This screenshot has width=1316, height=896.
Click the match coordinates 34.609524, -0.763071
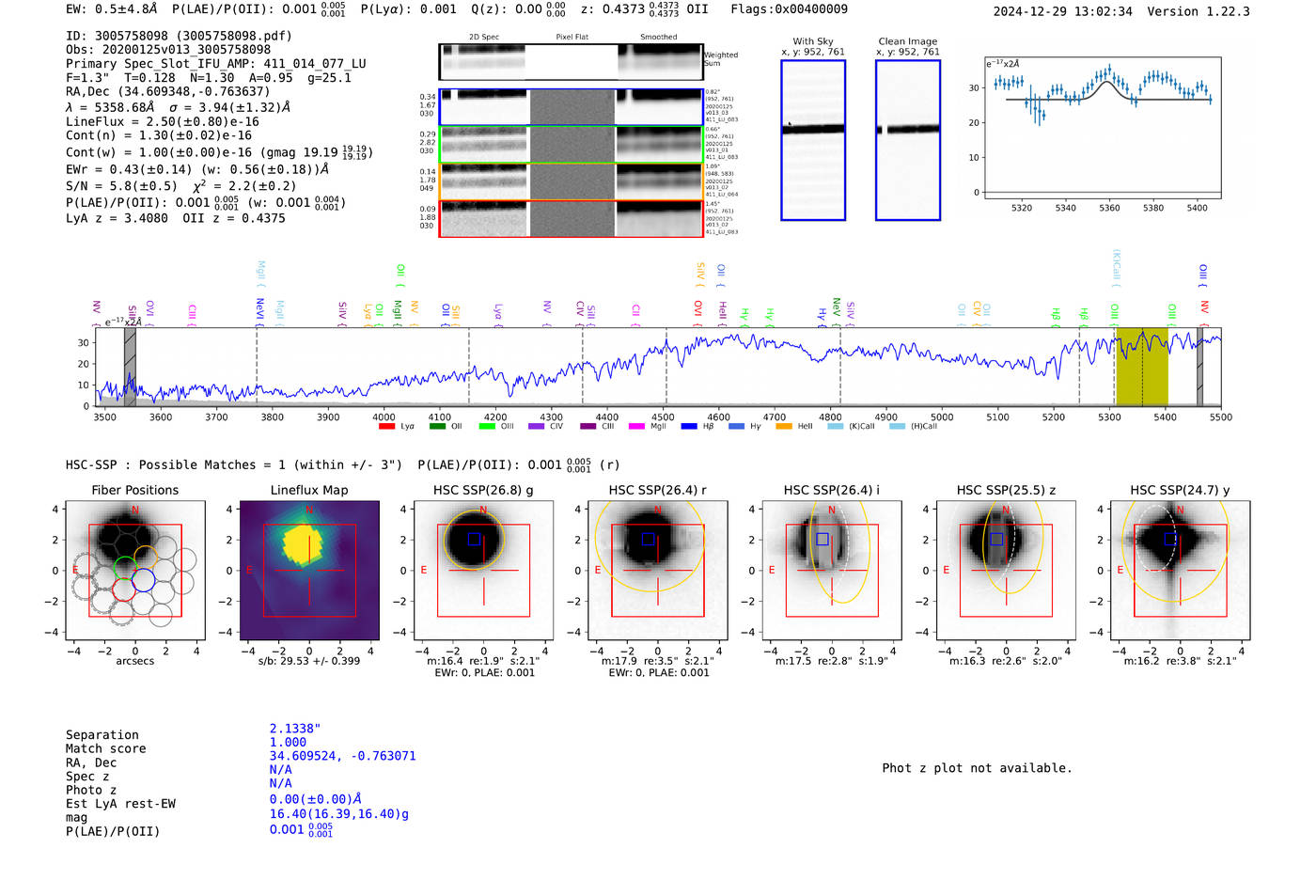[x=342, y=756]
